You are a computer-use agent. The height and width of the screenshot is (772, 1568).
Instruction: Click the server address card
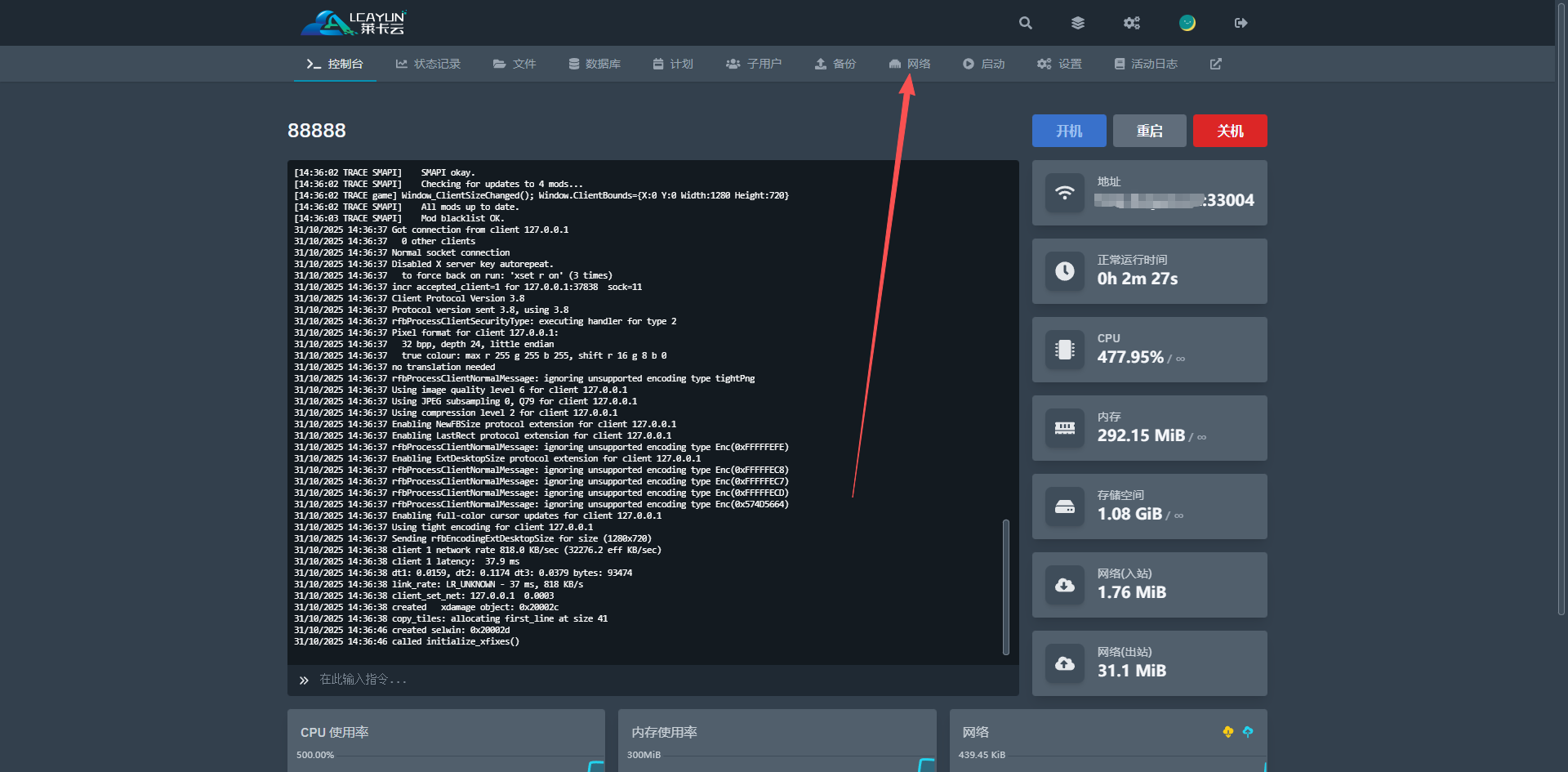1149,193
